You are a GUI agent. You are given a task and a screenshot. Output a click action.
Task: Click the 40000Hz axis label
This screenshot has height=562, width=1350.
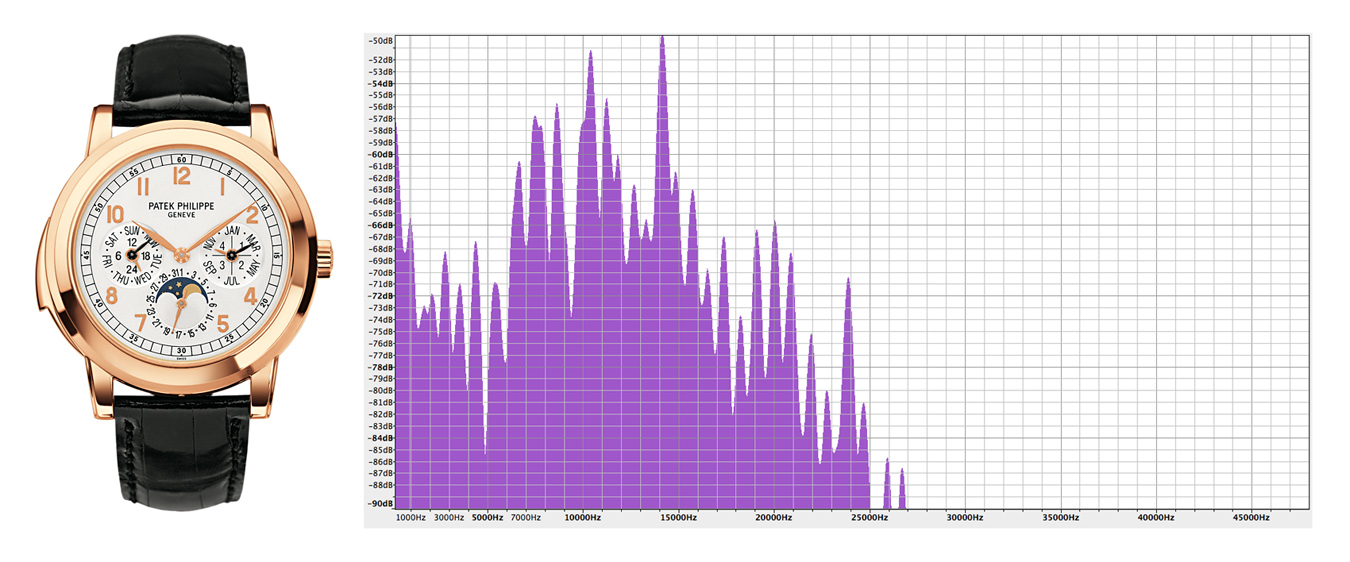(x=1156, y=518)
